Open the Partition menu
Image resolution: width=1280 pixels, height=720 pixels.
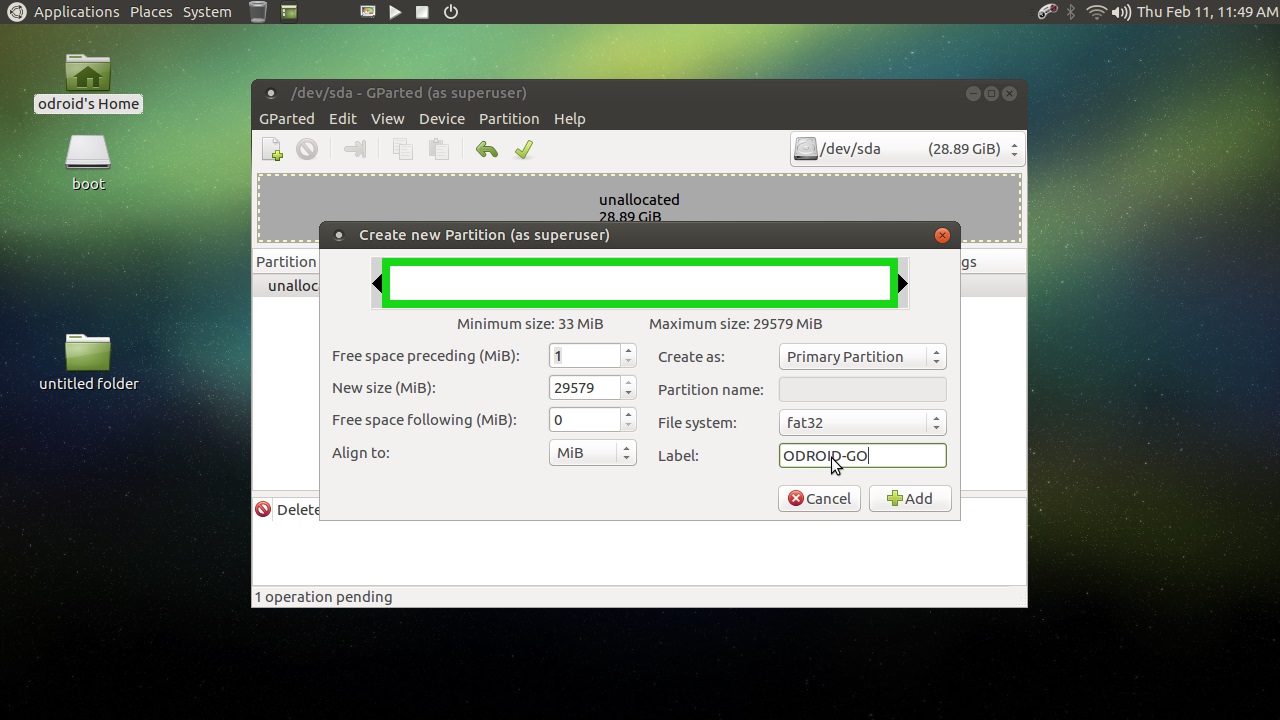point(508,119)
